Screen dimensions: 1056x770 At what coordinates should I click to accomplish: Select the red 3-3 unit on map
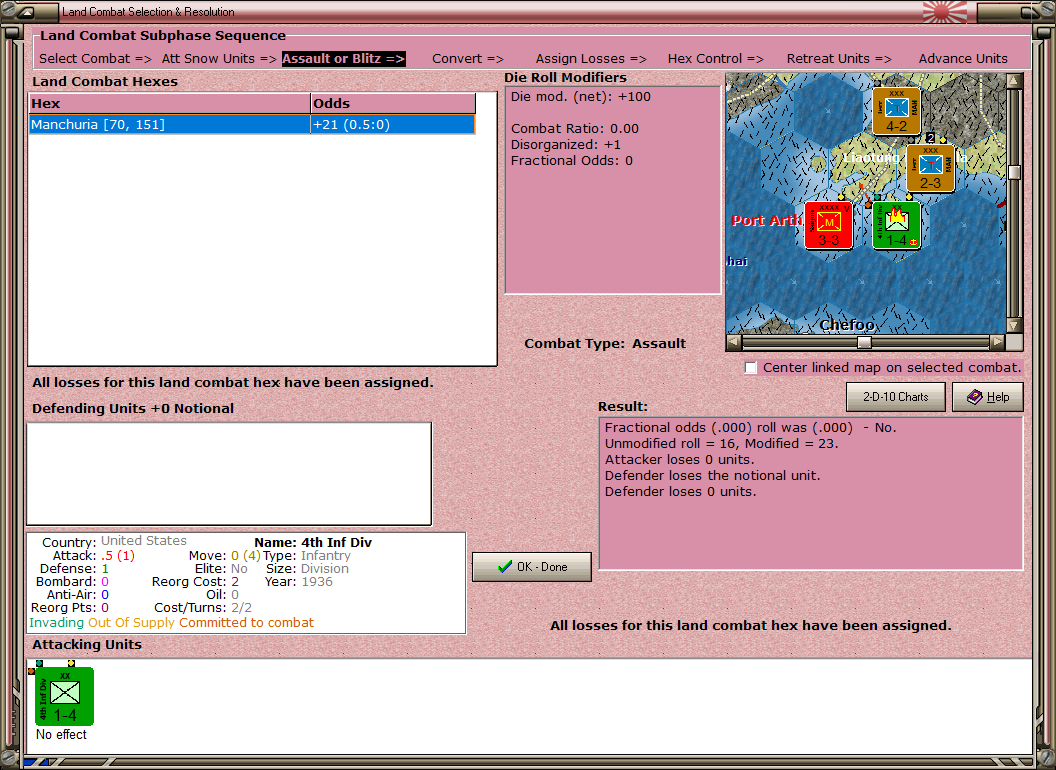click(828, 226)
